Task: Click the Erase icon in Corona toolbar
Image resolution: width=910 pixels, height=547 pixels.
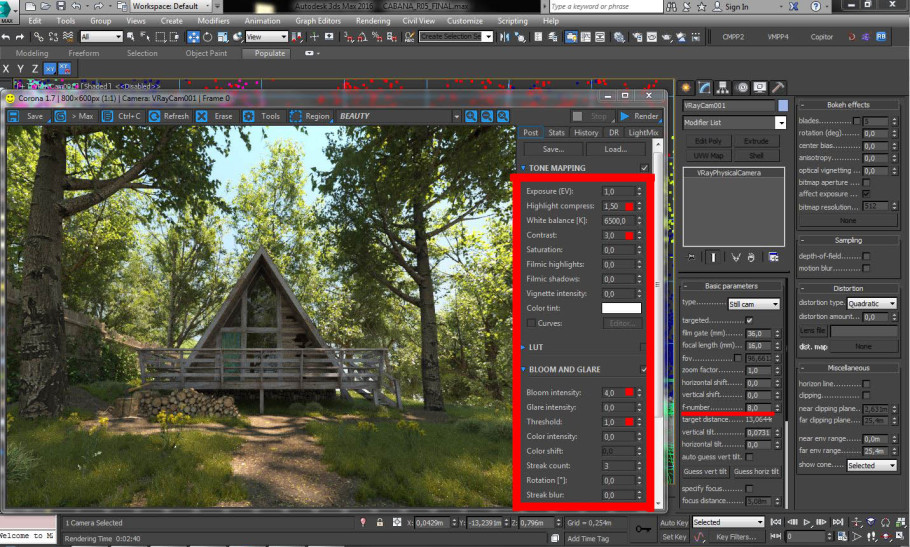Action: [x=201, y=116]
